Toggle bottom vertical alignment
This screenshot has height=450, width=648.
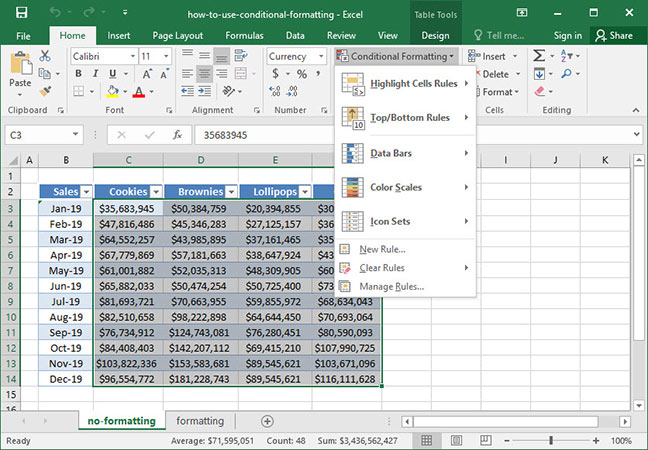point(222,56)
